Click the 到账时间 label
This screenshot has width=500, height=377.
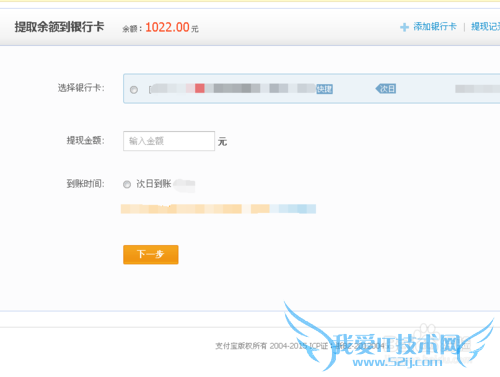pos(86,183)
